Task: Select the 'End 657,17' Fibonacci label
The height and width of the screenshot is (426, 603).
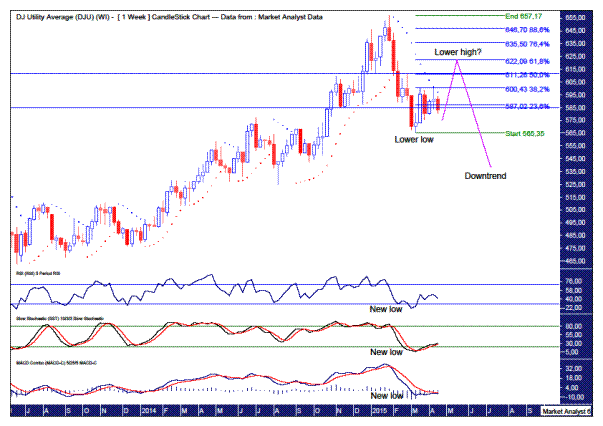Action: click(523, 16)
